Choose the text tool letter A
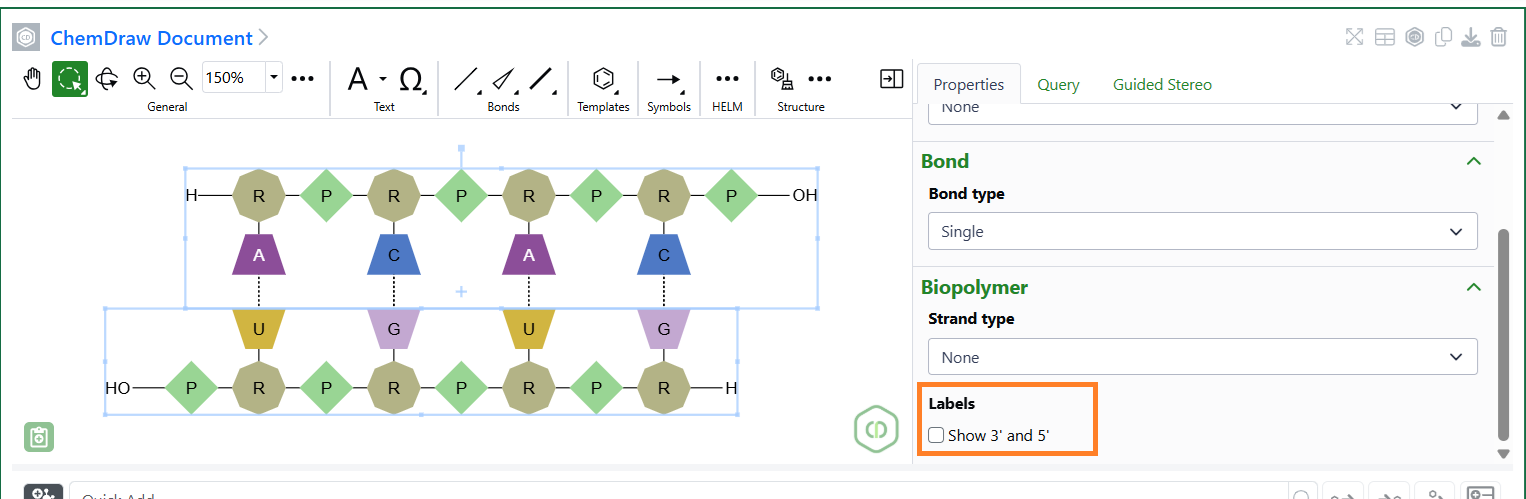This screenshot has height=499, width=1526. click(357, 79)
